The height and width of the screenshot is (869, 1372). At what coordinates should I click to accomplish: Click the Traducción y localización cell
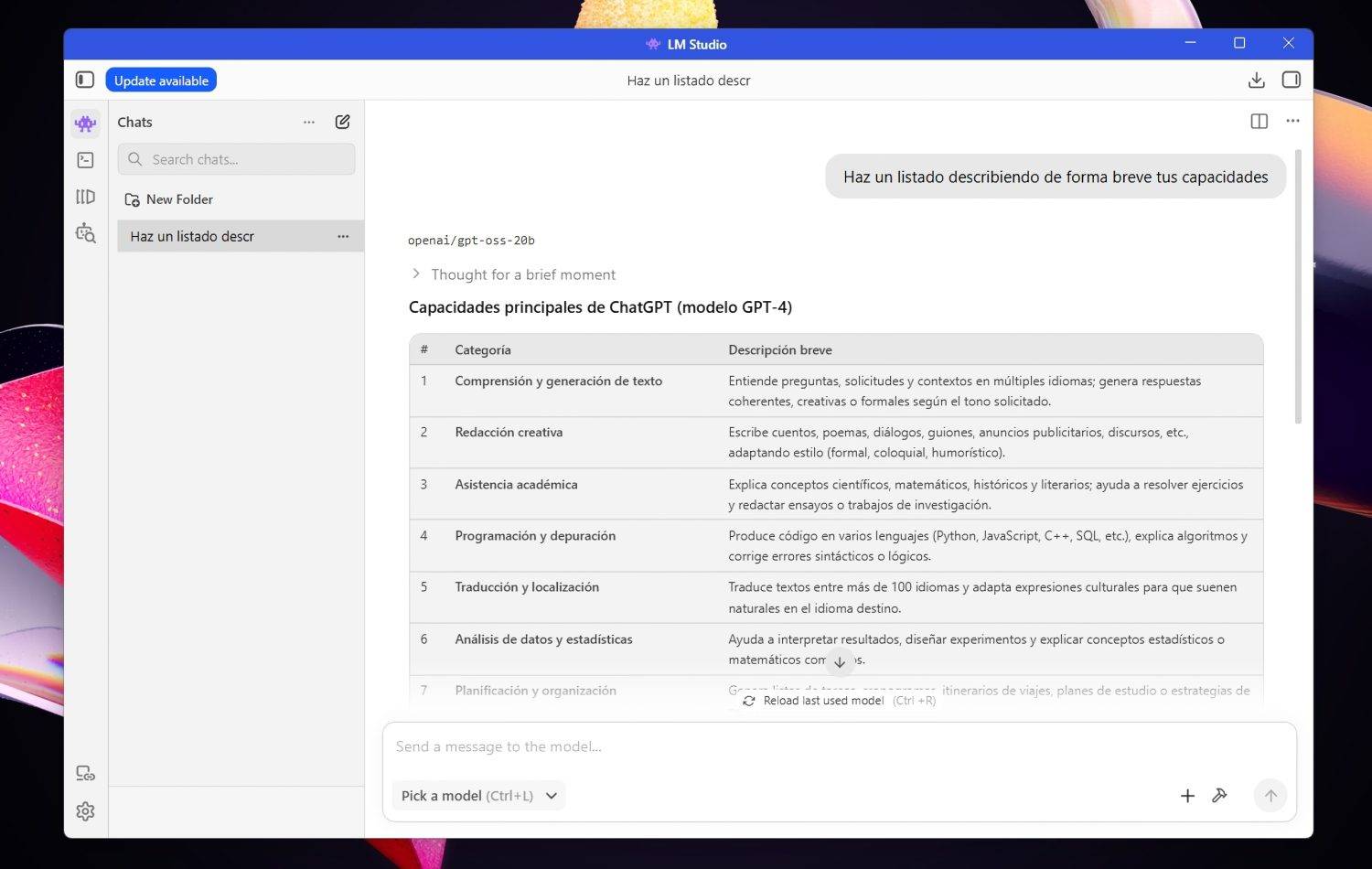tap(527, 586)
